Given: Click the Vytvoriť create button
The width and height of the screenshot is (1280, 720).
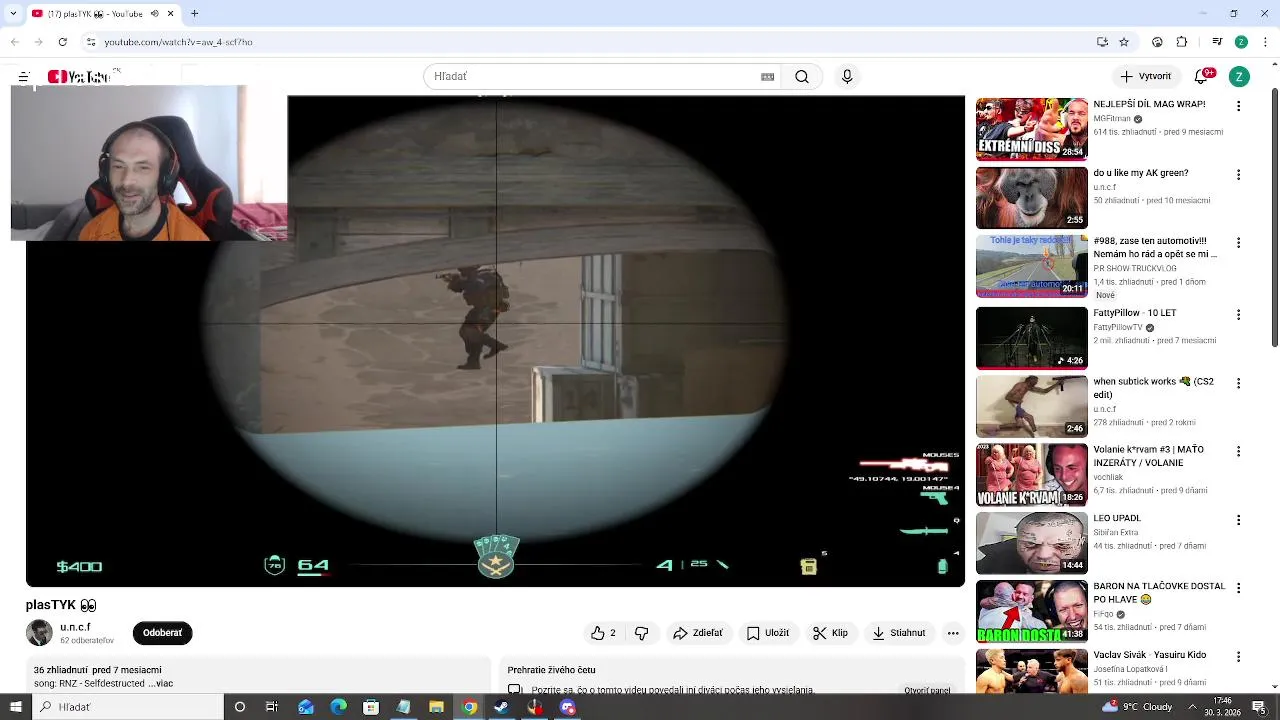Looking at the screenshot, I should click(x=1146, y=77).
